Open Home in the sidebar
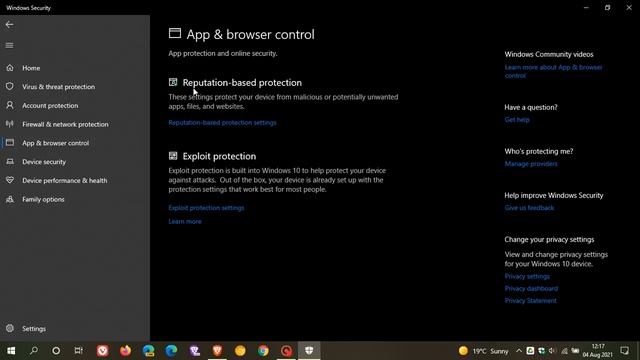Screen dimensions: 640x360 coord(31,68)
